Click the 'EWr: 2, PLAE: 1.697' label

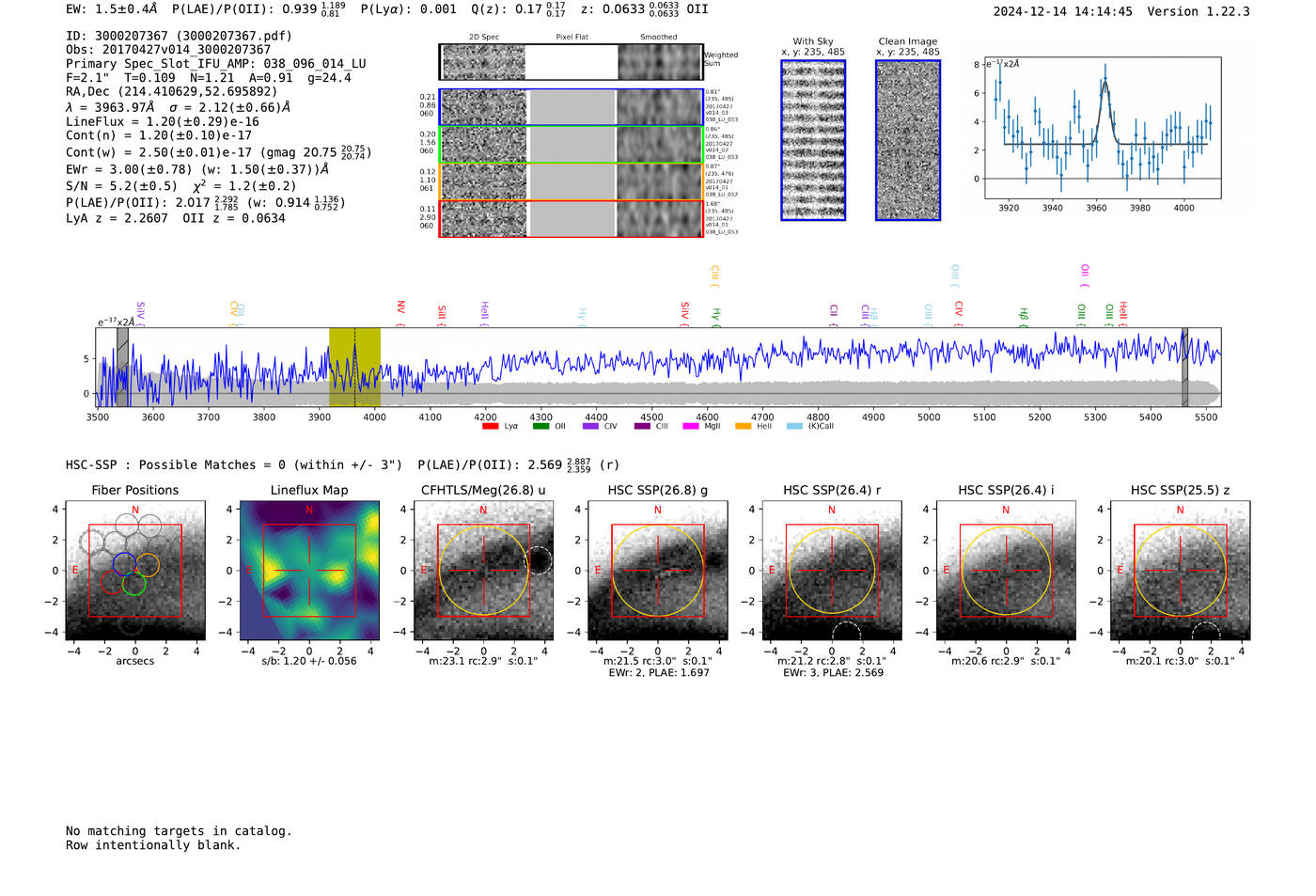coord(659,673)
